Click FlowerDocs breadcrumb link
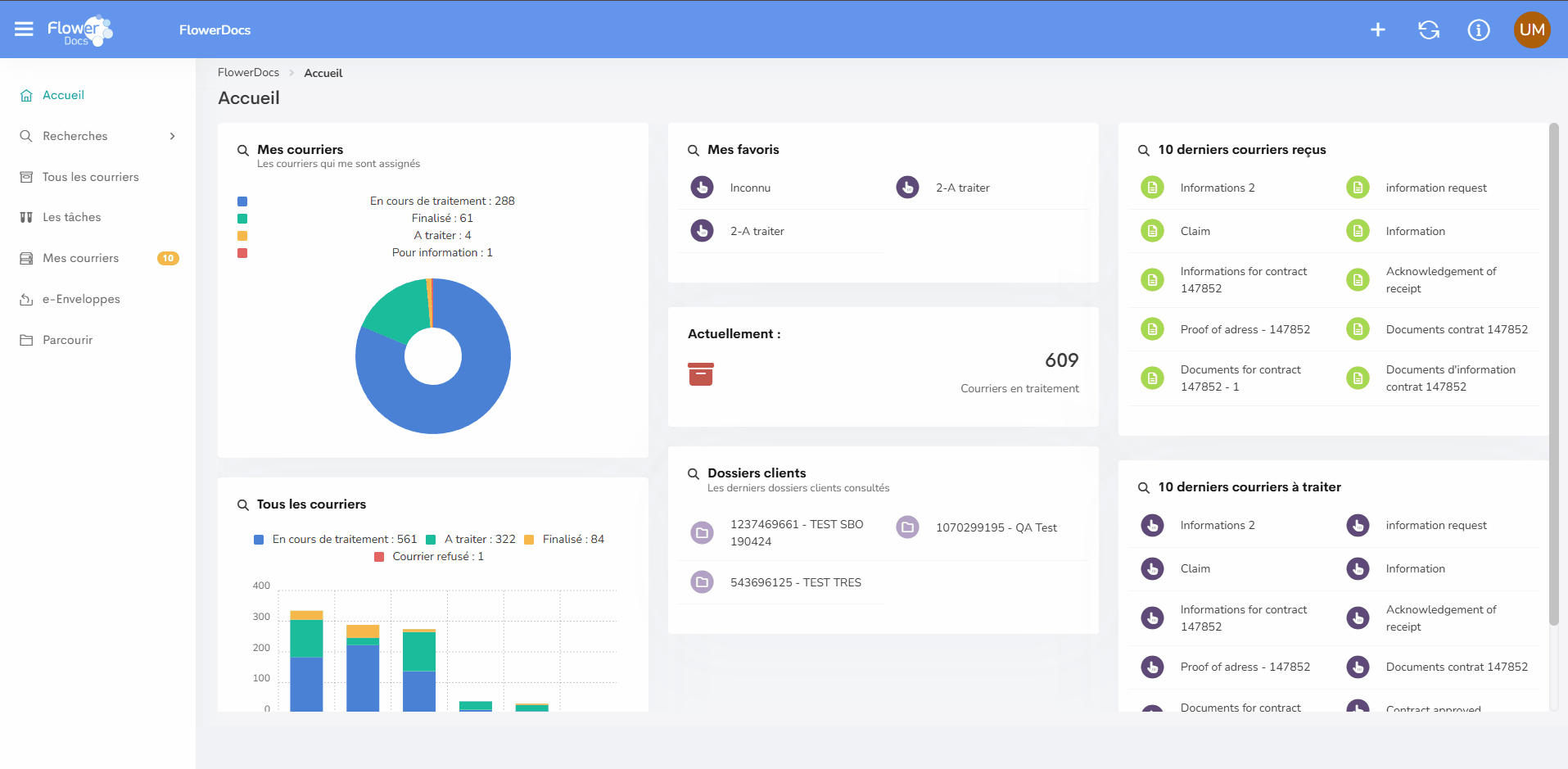This screenshot has width=1568, height=769. (248, 72)
